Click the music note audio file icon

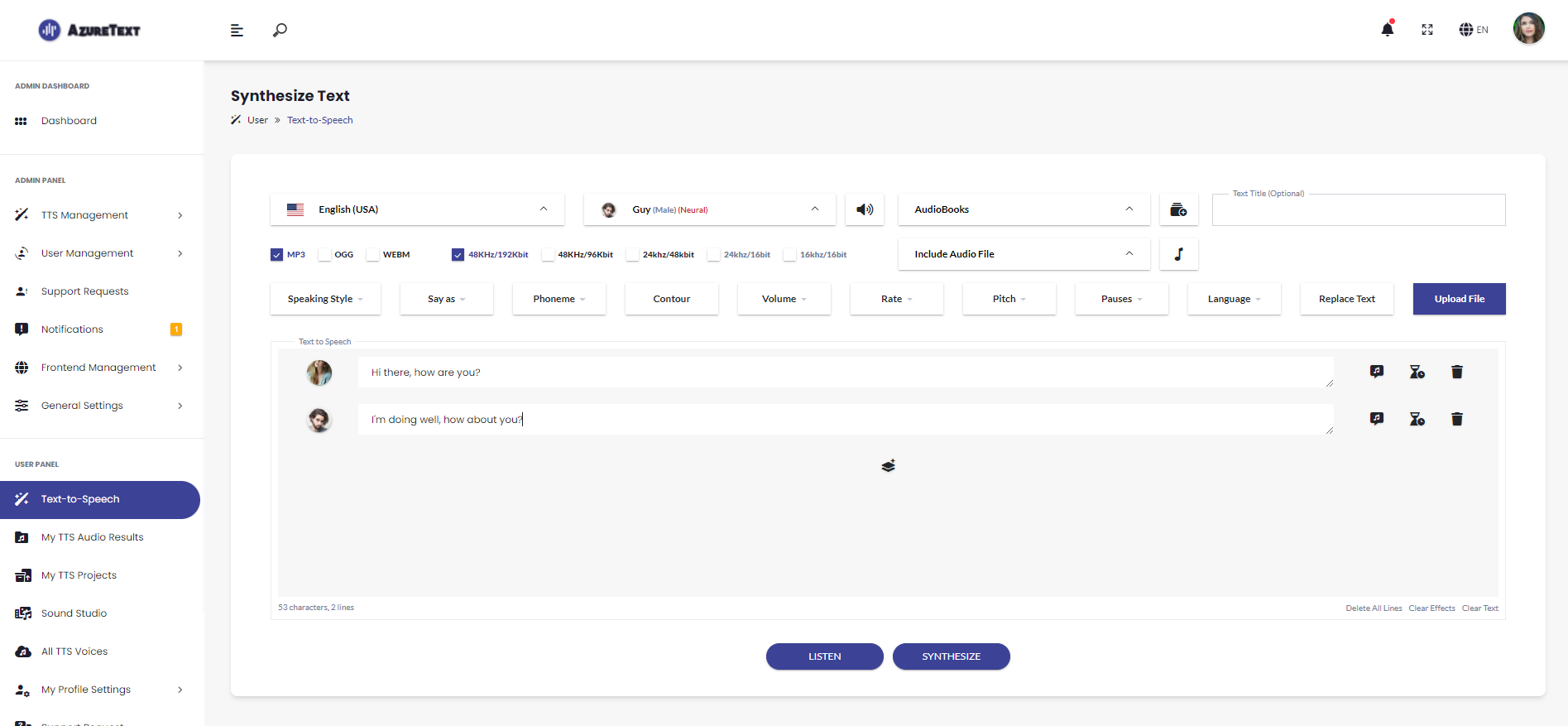pyautogui.click(x=1179, y=254)
